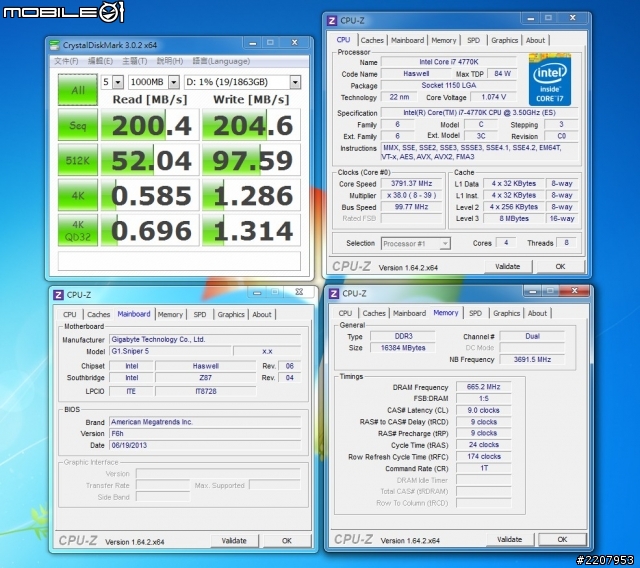
Task: Click the Seq read result 200.4
Action: pyautogui.click(x=150, y=125)
